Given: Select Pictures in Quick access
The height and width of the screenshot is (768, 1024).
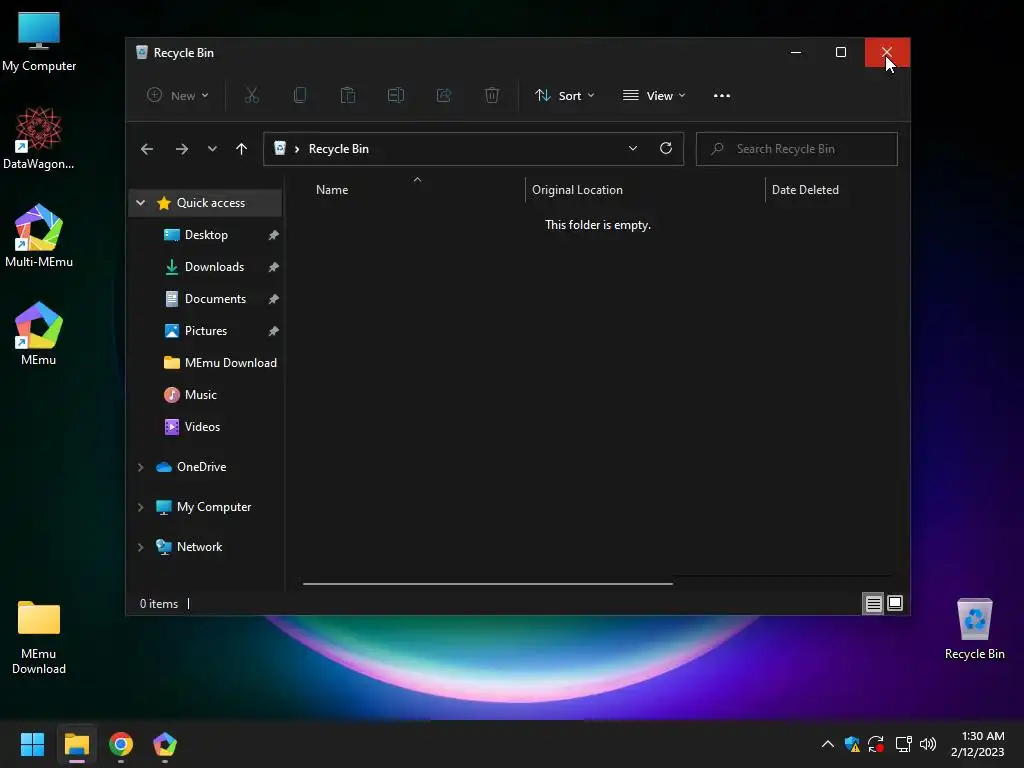Looking at the screenshot, I should click(x=206, y=330).
